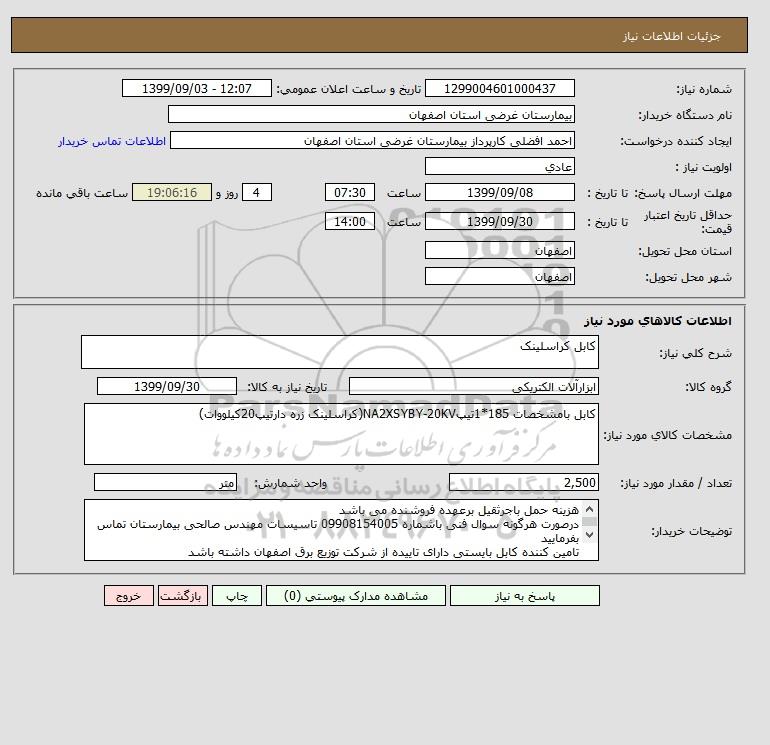770x745 pixels.
Task: Click priority field عادی
Action: (499, 166)
